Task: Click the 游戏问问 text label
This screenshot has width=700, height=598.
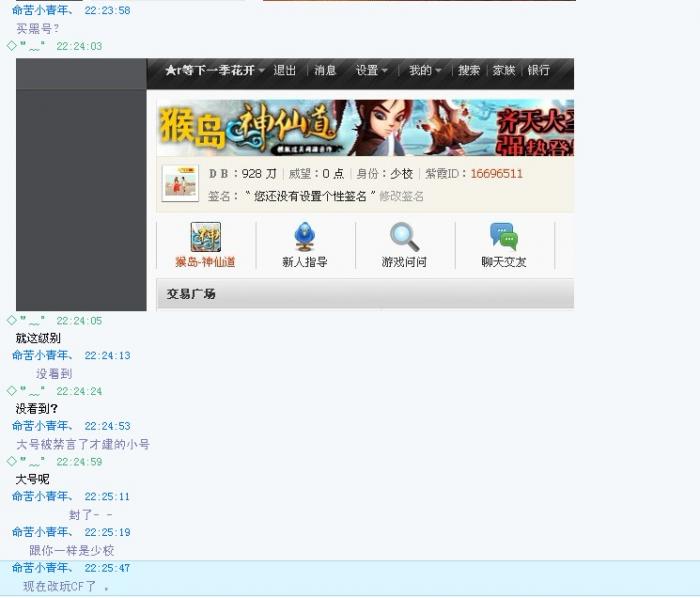Action: click(x=404, y=262)
